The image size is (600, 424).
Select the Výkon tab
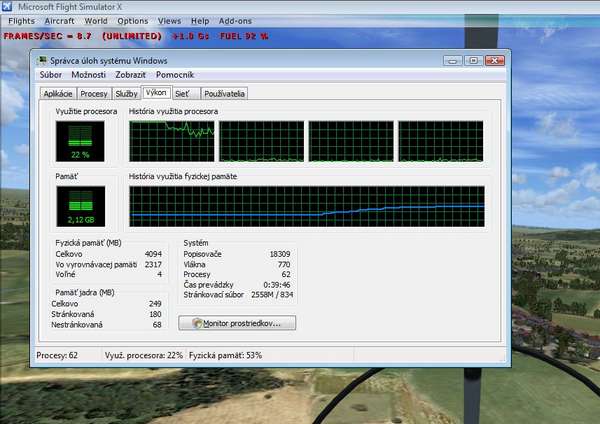(x=156, y=93)
